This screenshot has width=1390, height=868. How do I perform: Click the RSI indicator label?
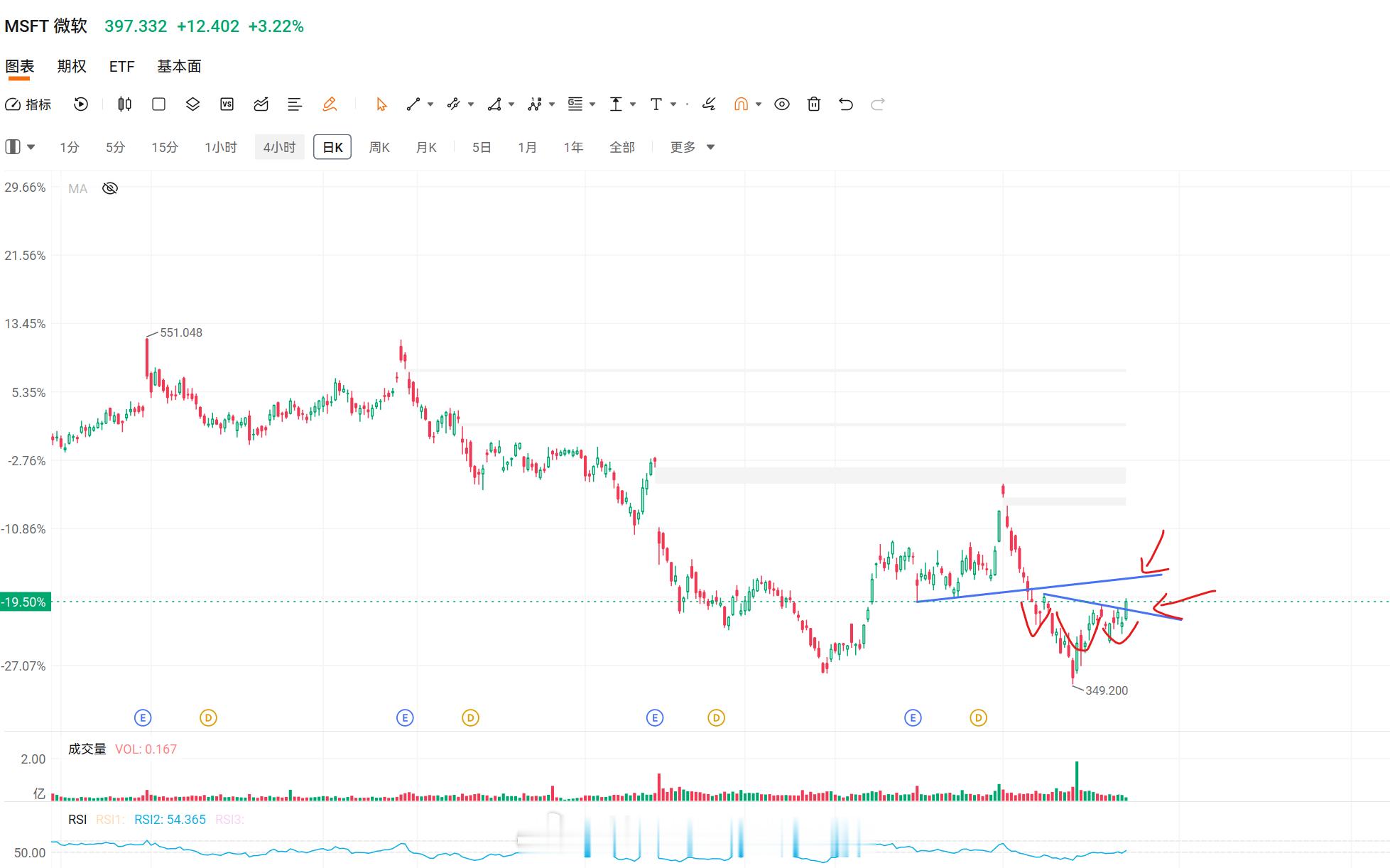click(77, 820)
